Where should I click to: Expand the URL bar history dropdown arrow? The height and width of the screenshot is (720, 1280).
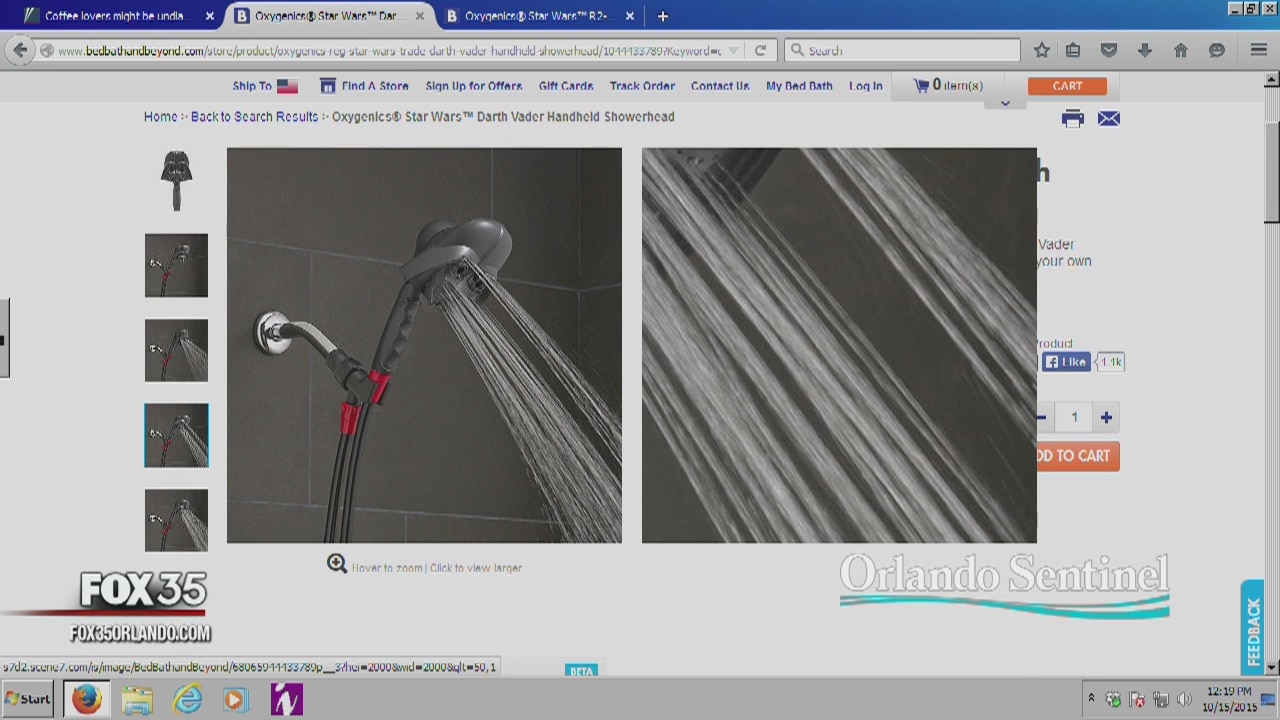click(733, 50)
